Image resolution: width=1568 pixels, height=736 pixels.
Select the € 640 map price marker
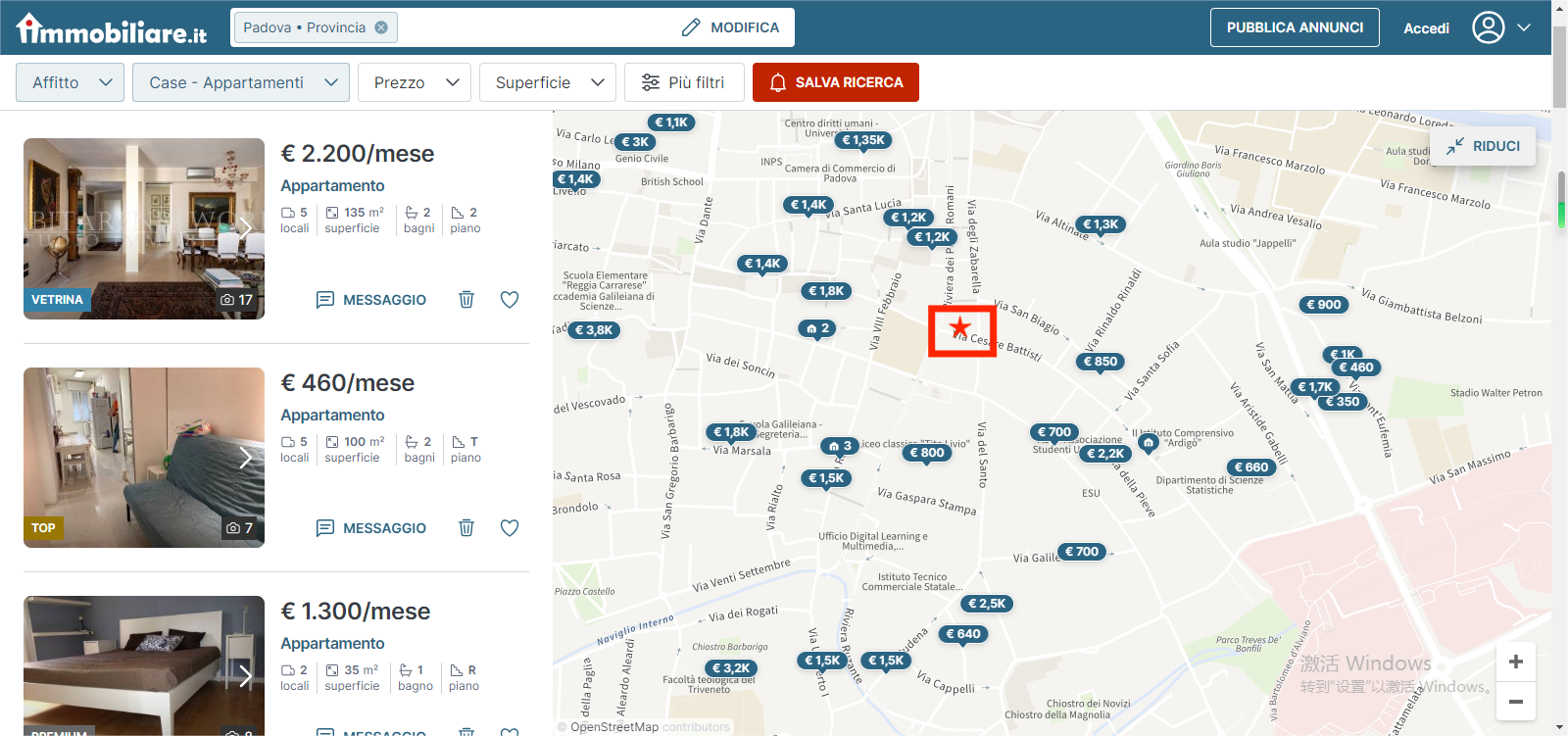[x=963, y=634]
